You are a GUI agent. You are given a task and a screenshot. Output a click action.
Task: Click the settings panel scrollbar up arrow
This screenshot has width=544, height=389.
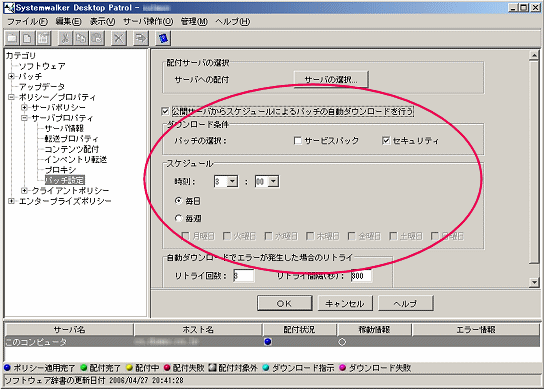pos(534,56)
